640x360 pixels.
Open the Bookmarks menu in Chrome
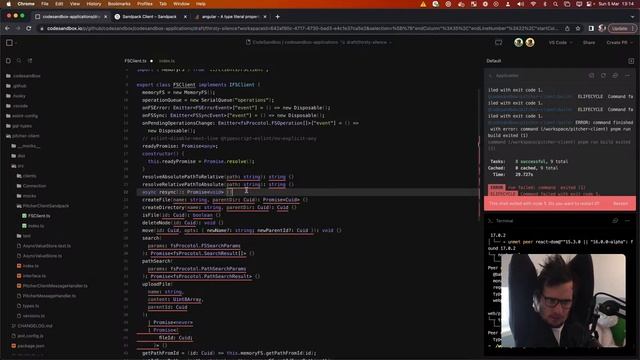click(x=119, y=4)
